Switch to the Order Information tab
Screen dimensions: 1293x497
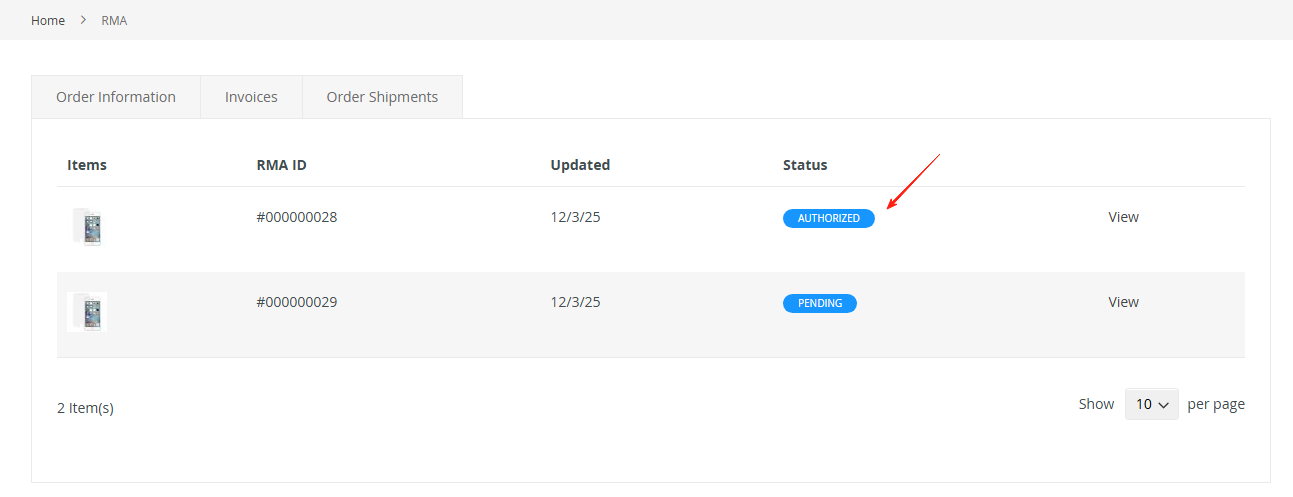pyautogui.click(x=116, y=97)
